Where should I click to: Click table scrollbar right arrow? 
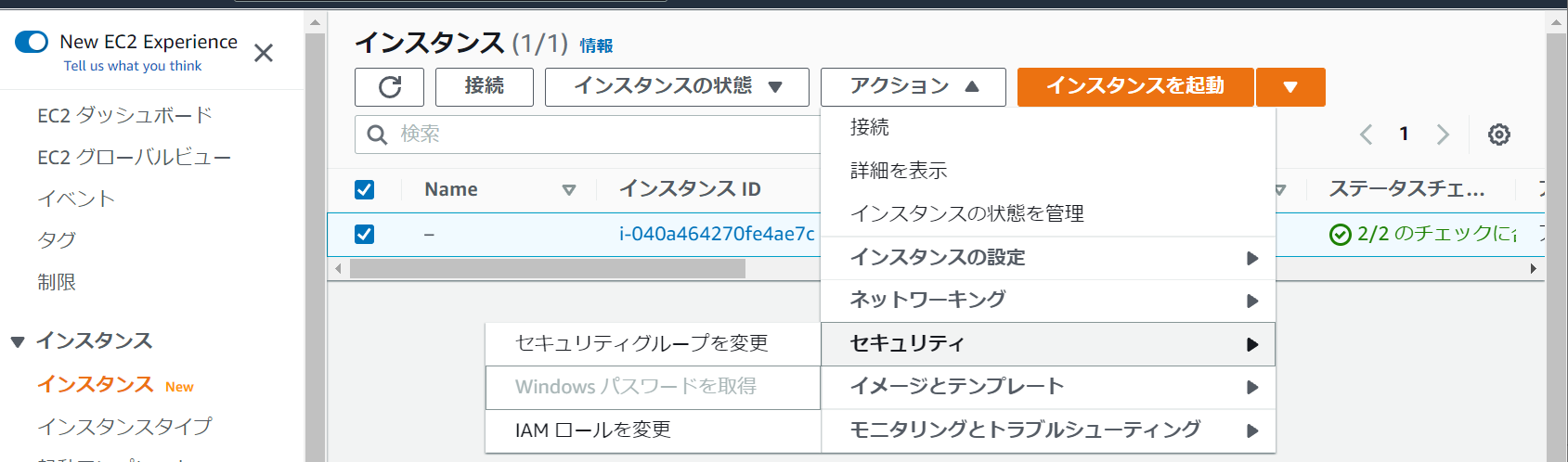[x=1533, y=269]
